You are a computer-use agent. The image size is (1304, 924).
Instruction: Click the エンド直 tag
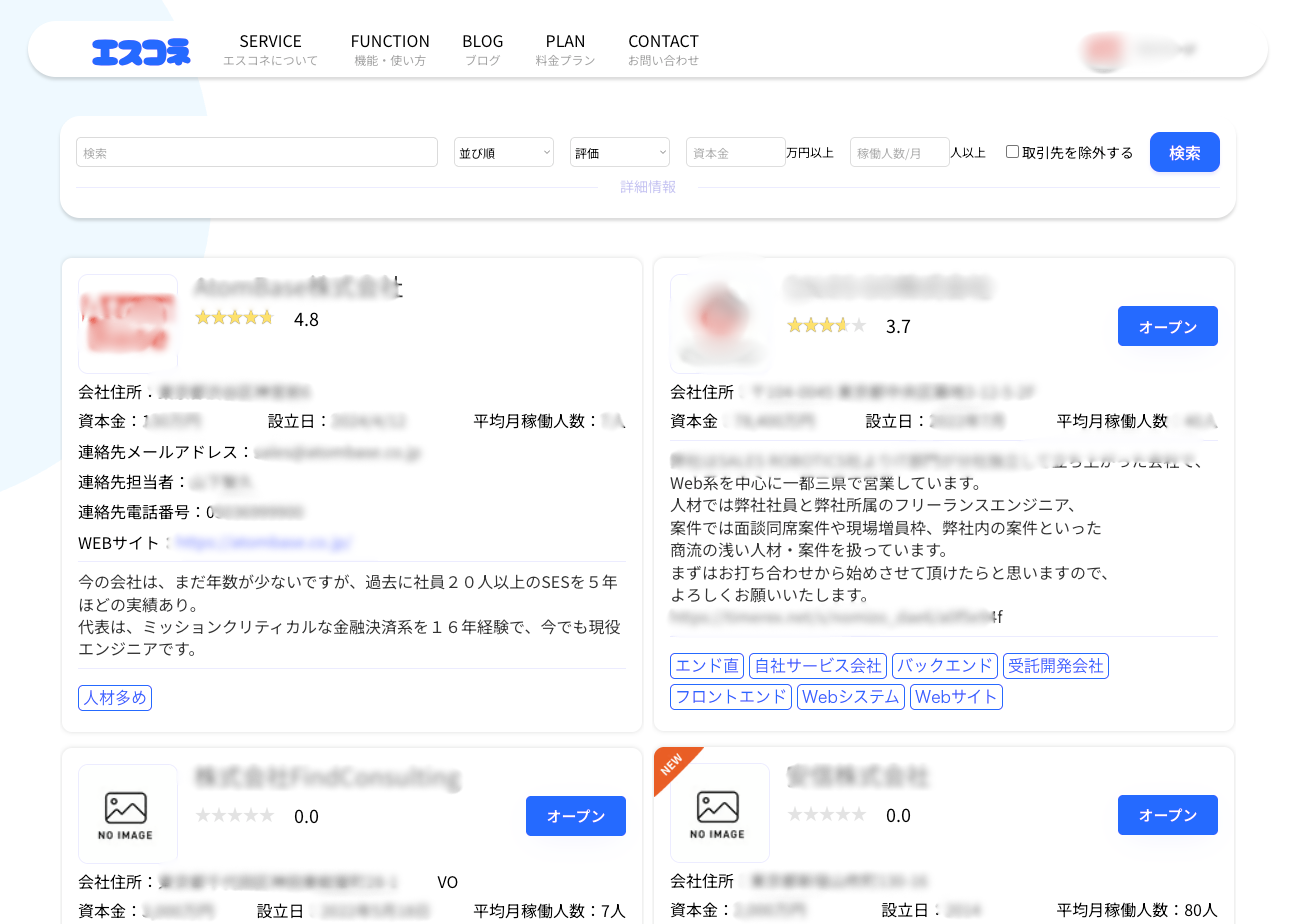707,666
